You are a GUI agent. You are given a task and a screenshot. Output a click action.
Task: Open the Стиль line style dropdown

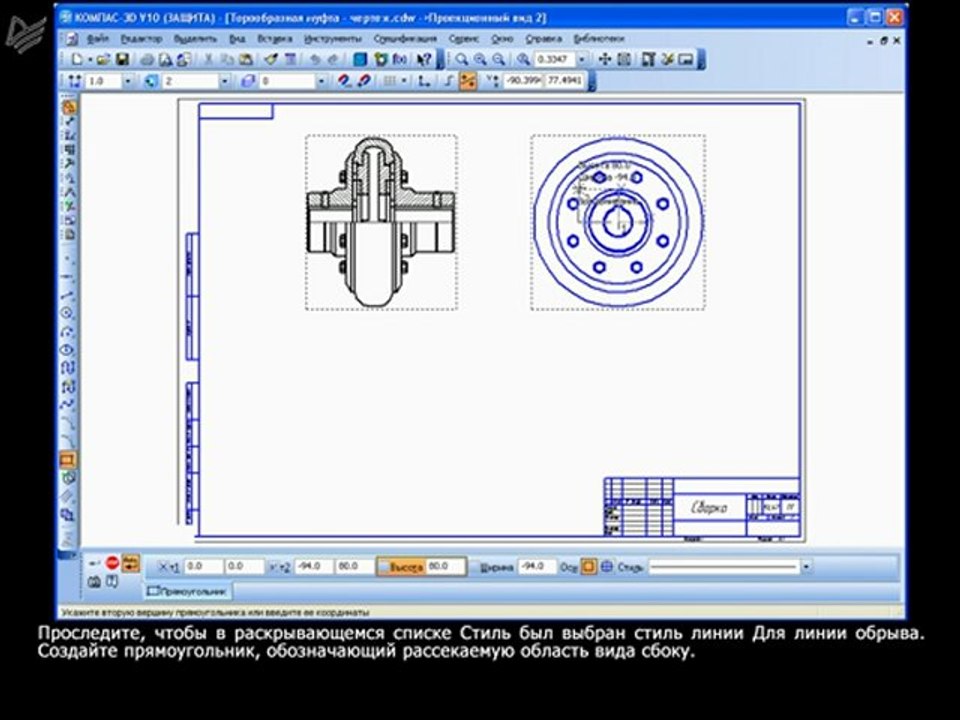pyautogui.click(x=806, y=567)
